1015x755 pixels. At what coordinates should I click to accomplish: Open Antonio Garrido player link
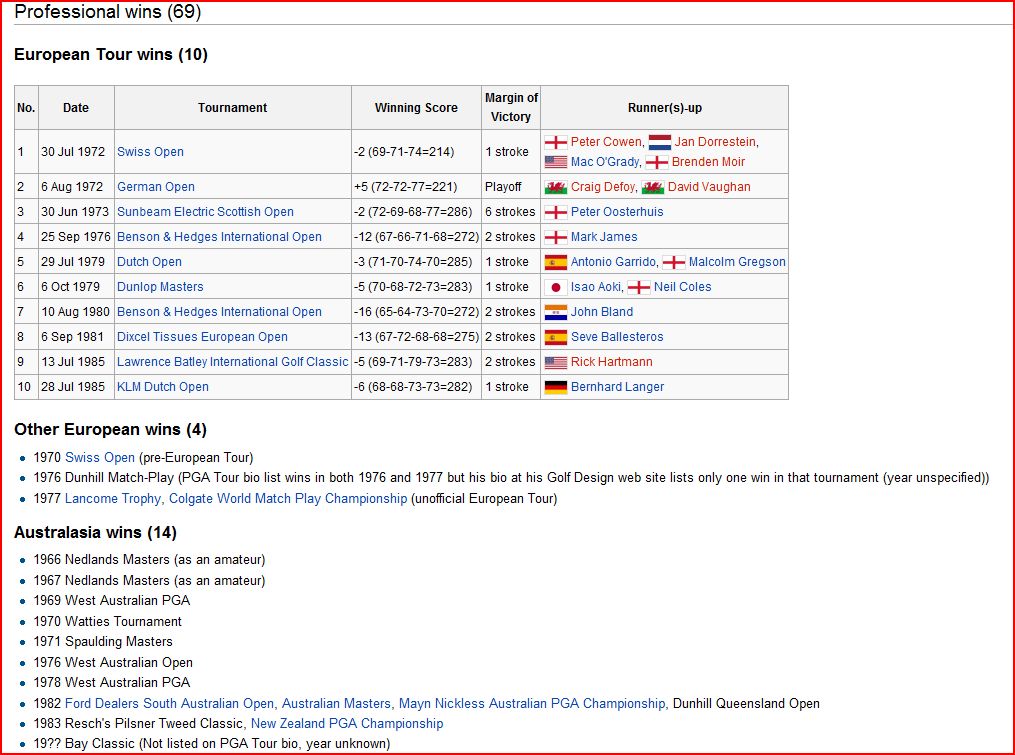click(x=613, y=262)
